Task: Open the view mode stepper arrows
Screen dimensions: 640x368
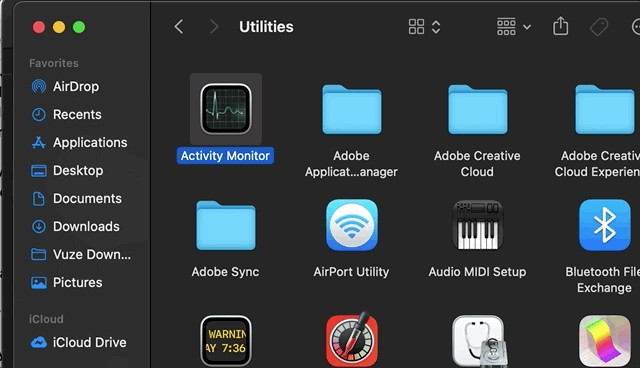Action: click(x=436, y=27)
